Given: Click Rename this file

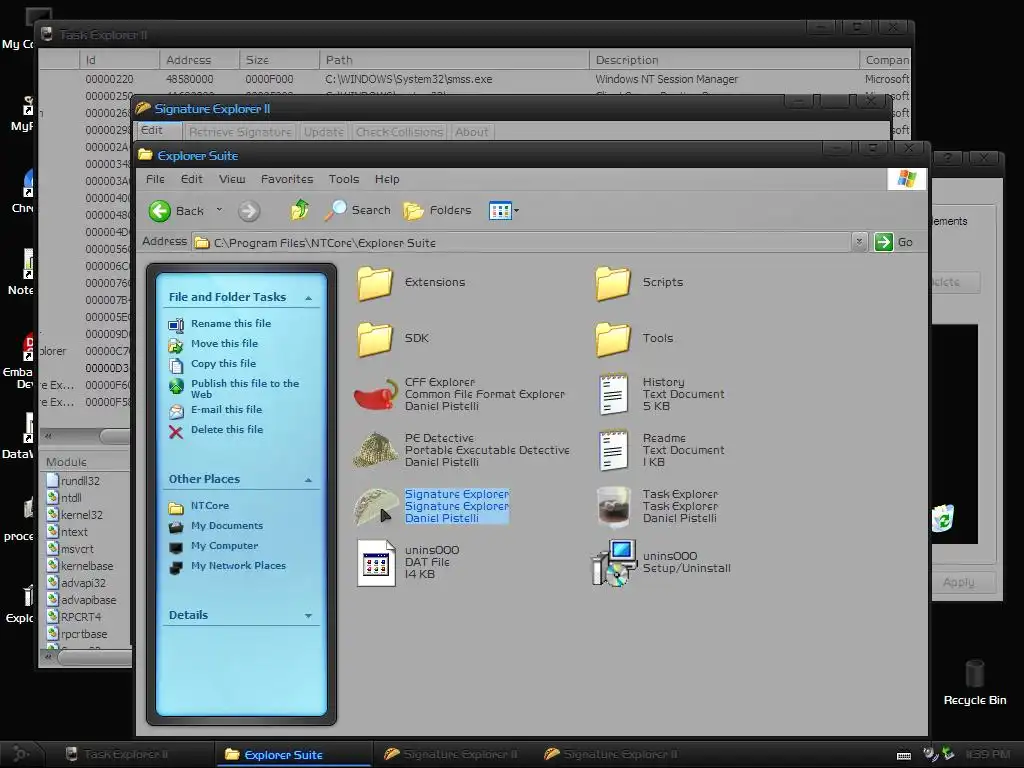Looking at the screenshot, I should coord(231,323).
